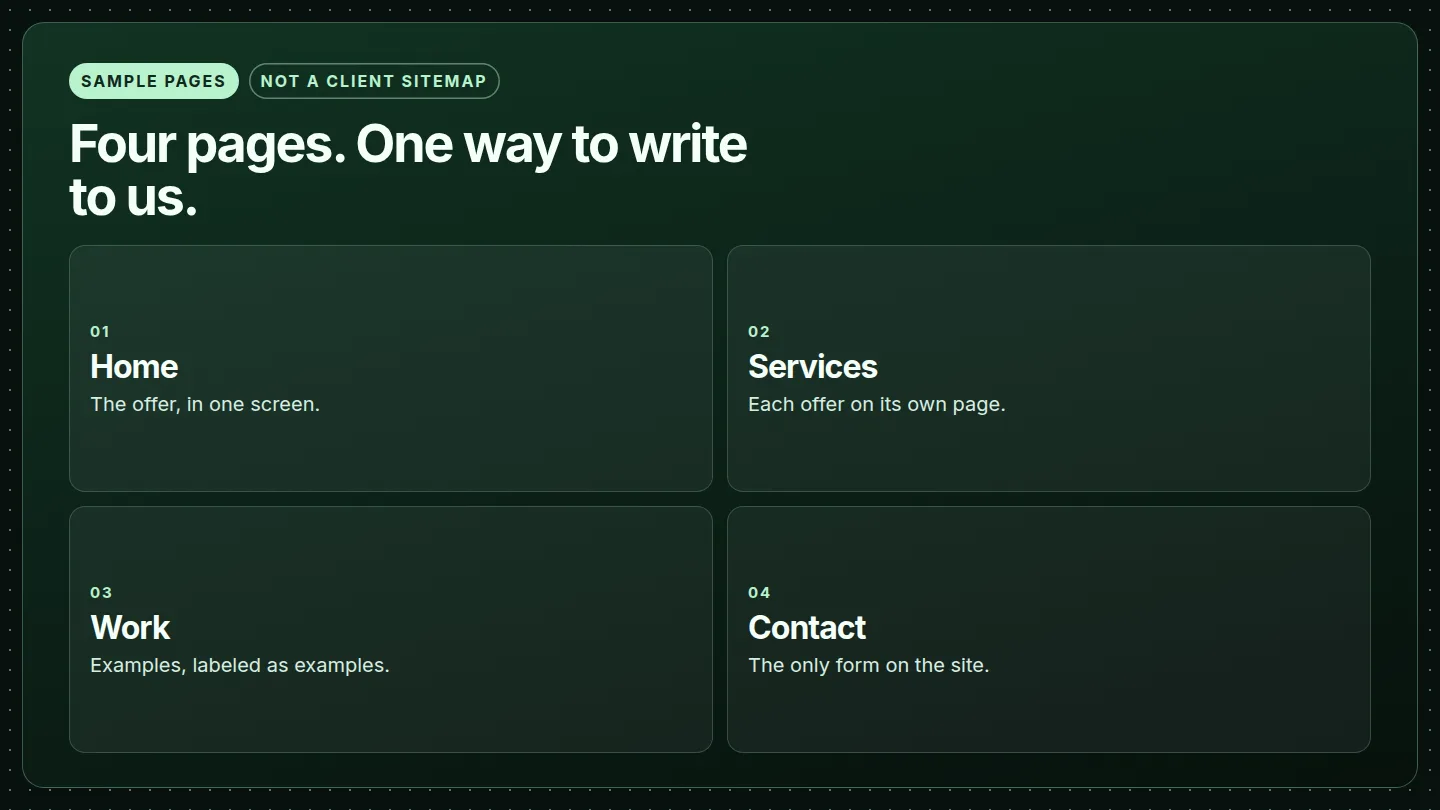Screen dimensions: 1440x810
Task: Click the 'Contact' card title
Action: 807,628
